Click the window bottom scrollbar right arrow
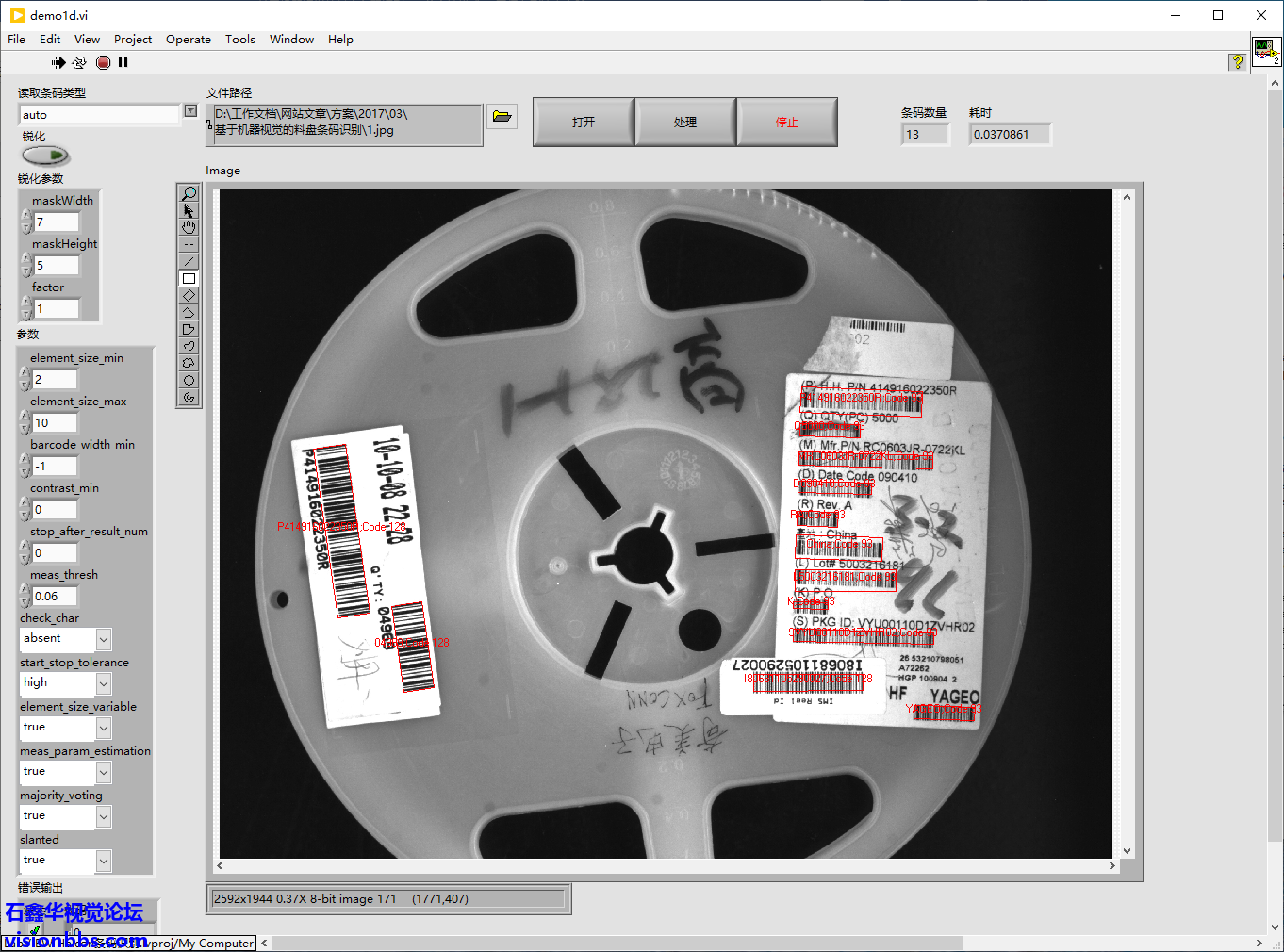The width and height of the screenshot is (1284, 952). 1259,943
